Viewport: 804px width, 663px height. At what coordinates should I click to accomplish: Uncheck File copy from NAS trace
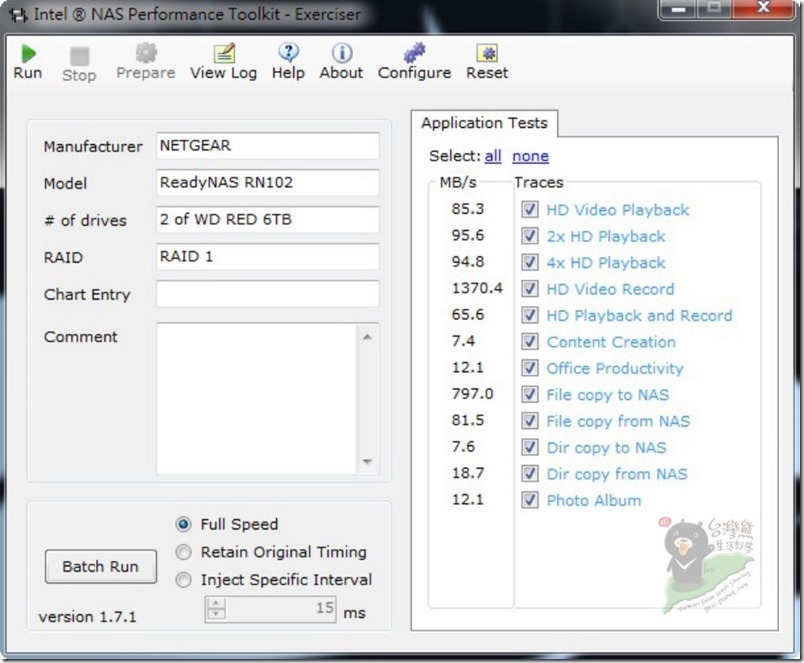click(530, 421)
